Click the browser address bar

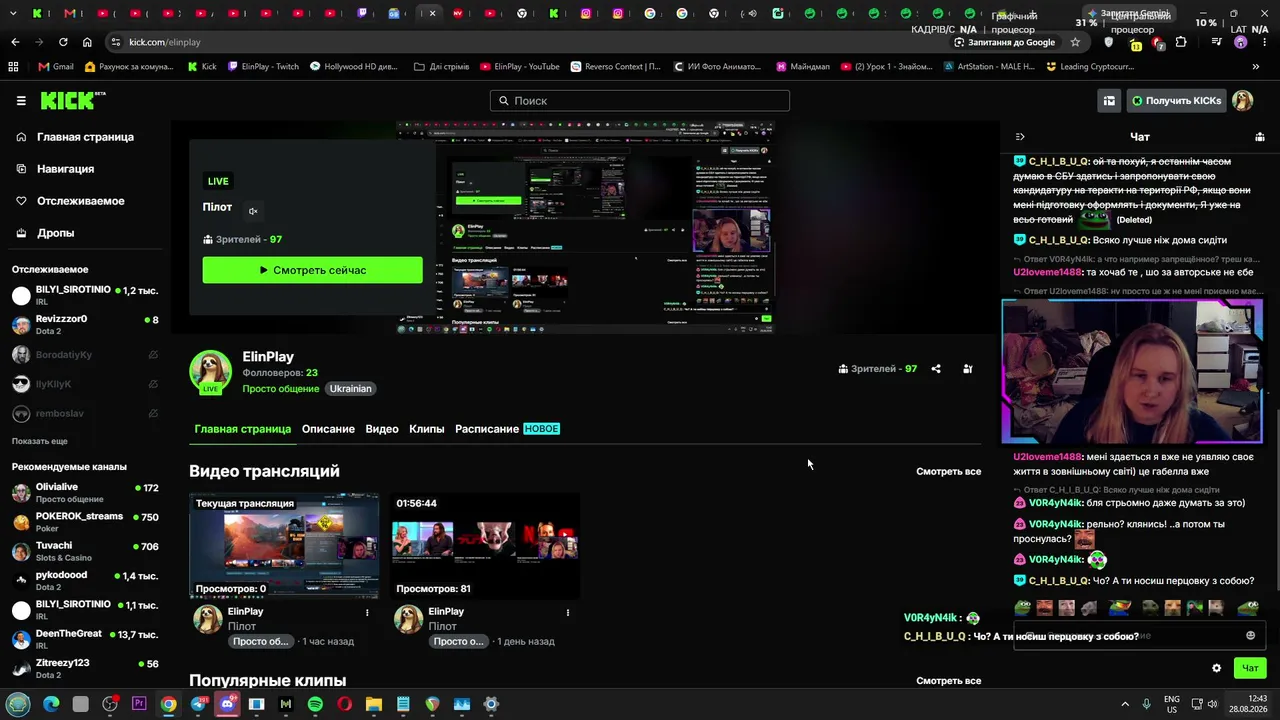tap(530, 42)
